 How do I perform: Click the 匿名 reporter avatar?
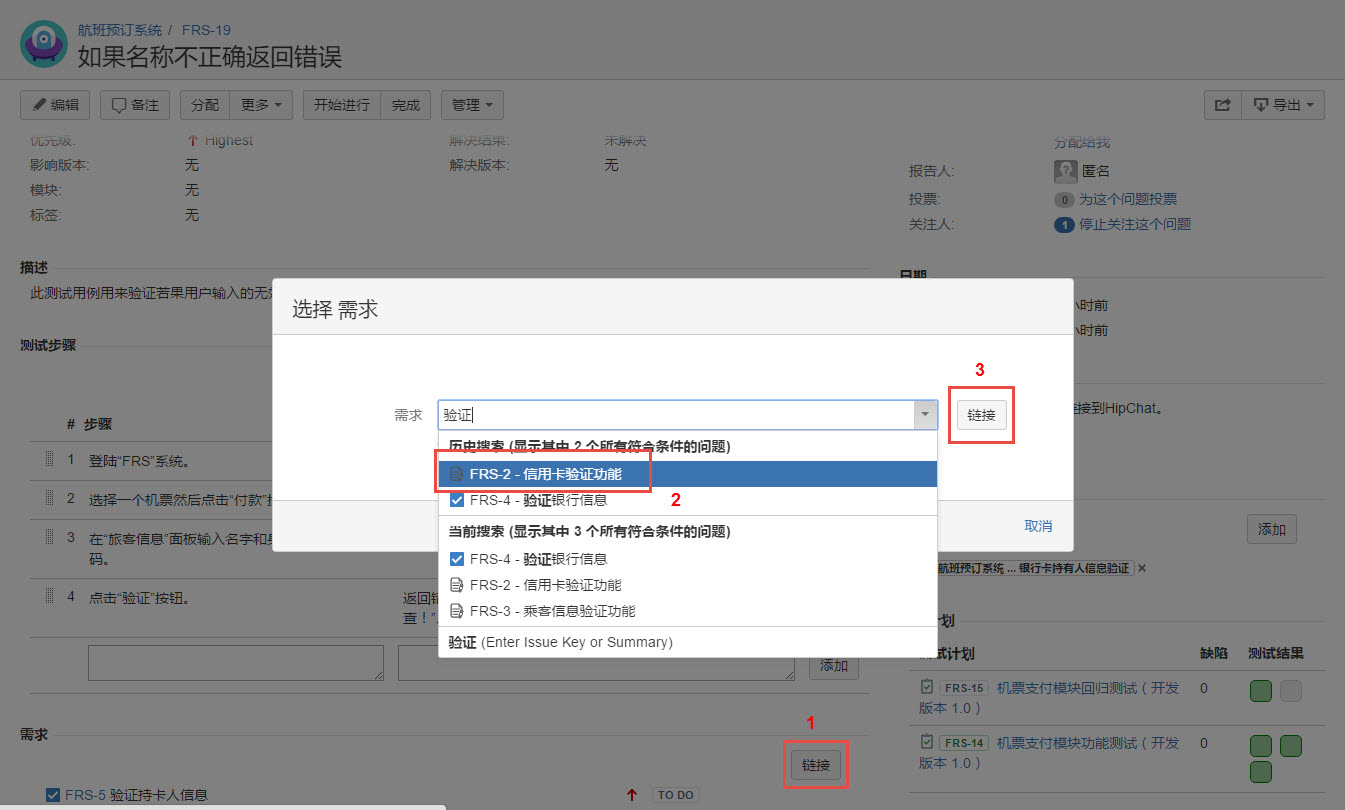click(1065, 172)
